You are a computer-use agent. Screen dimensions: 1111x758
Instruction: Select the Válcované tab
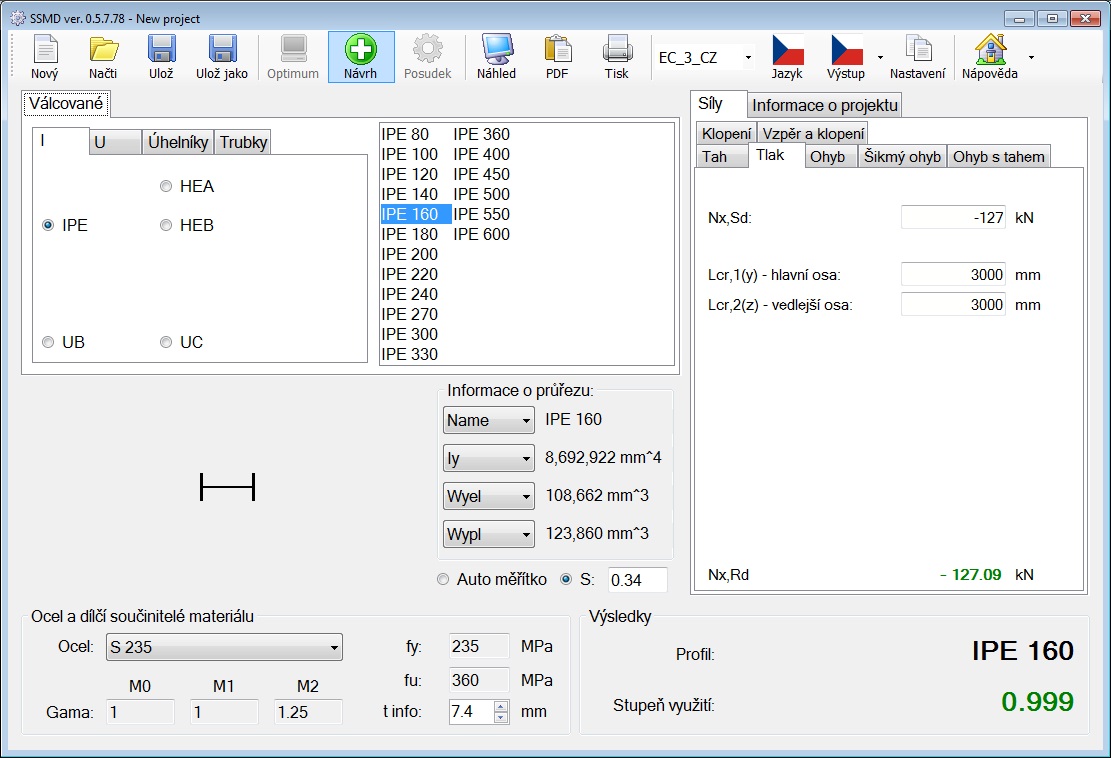(x=66, y=103)
